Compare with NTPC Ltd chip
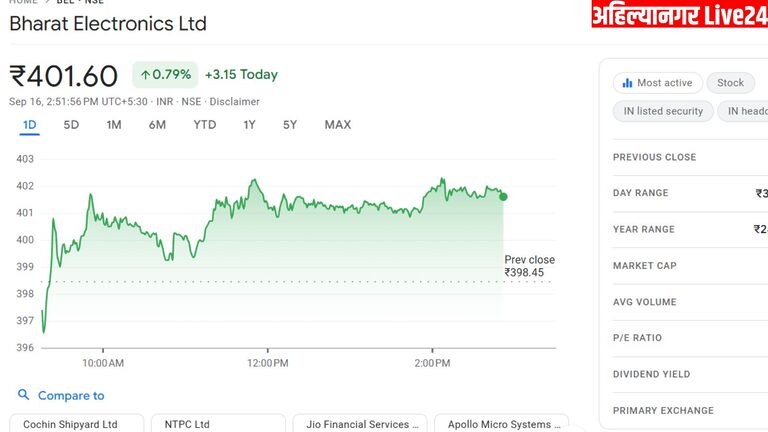768x432 pixels. tap(187, 424)
